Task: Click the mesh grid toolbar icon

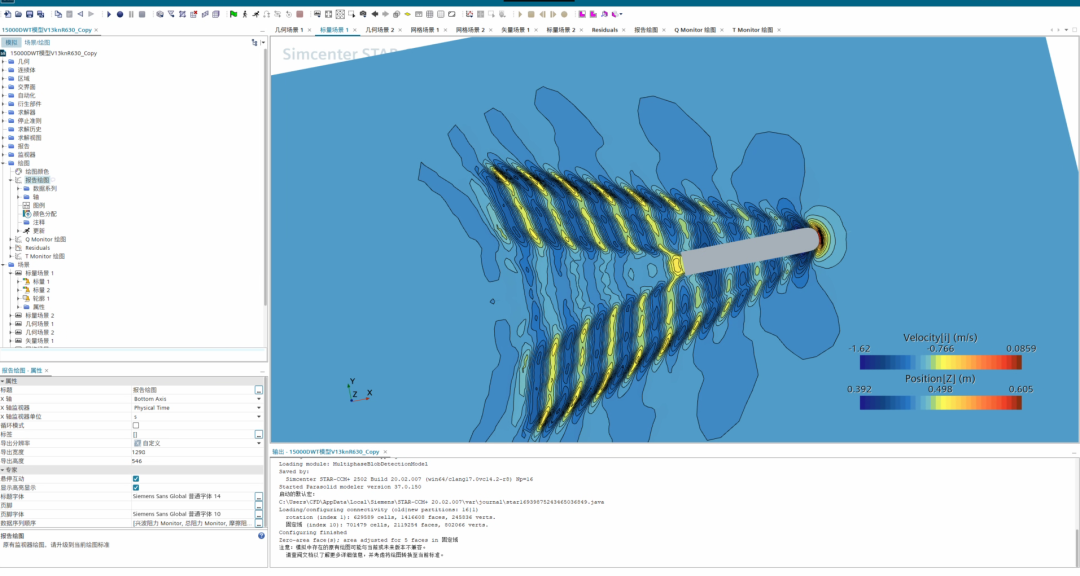Action: click(430, 14)
